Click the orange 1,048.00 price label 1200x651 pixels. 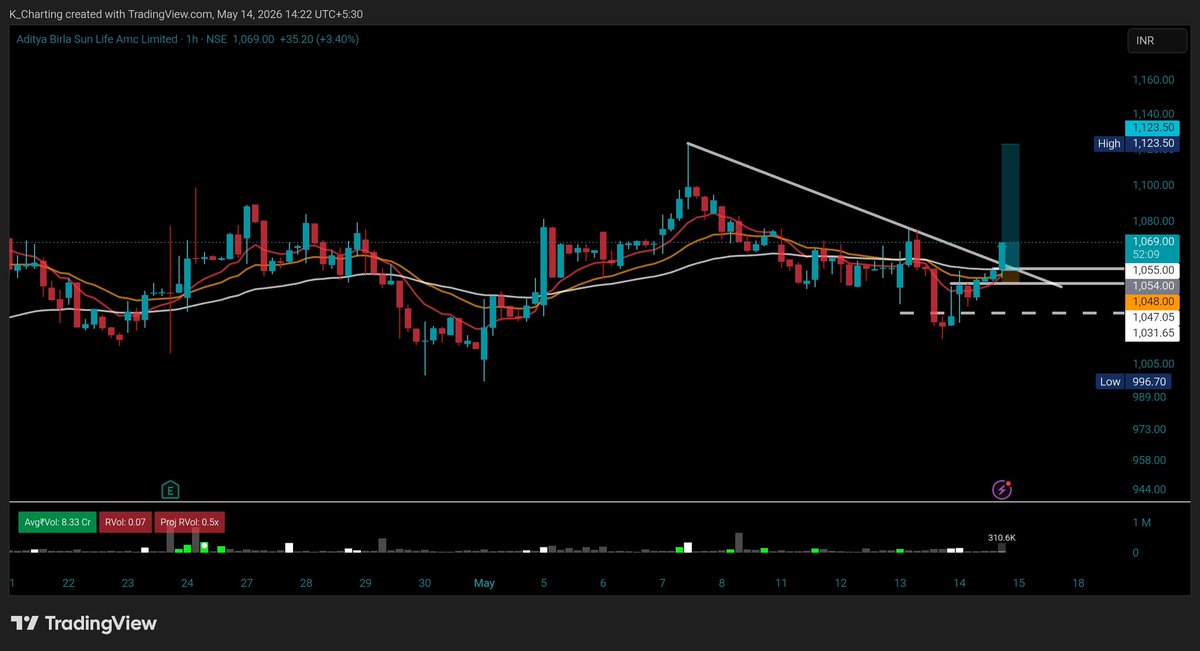[1153, 301]
